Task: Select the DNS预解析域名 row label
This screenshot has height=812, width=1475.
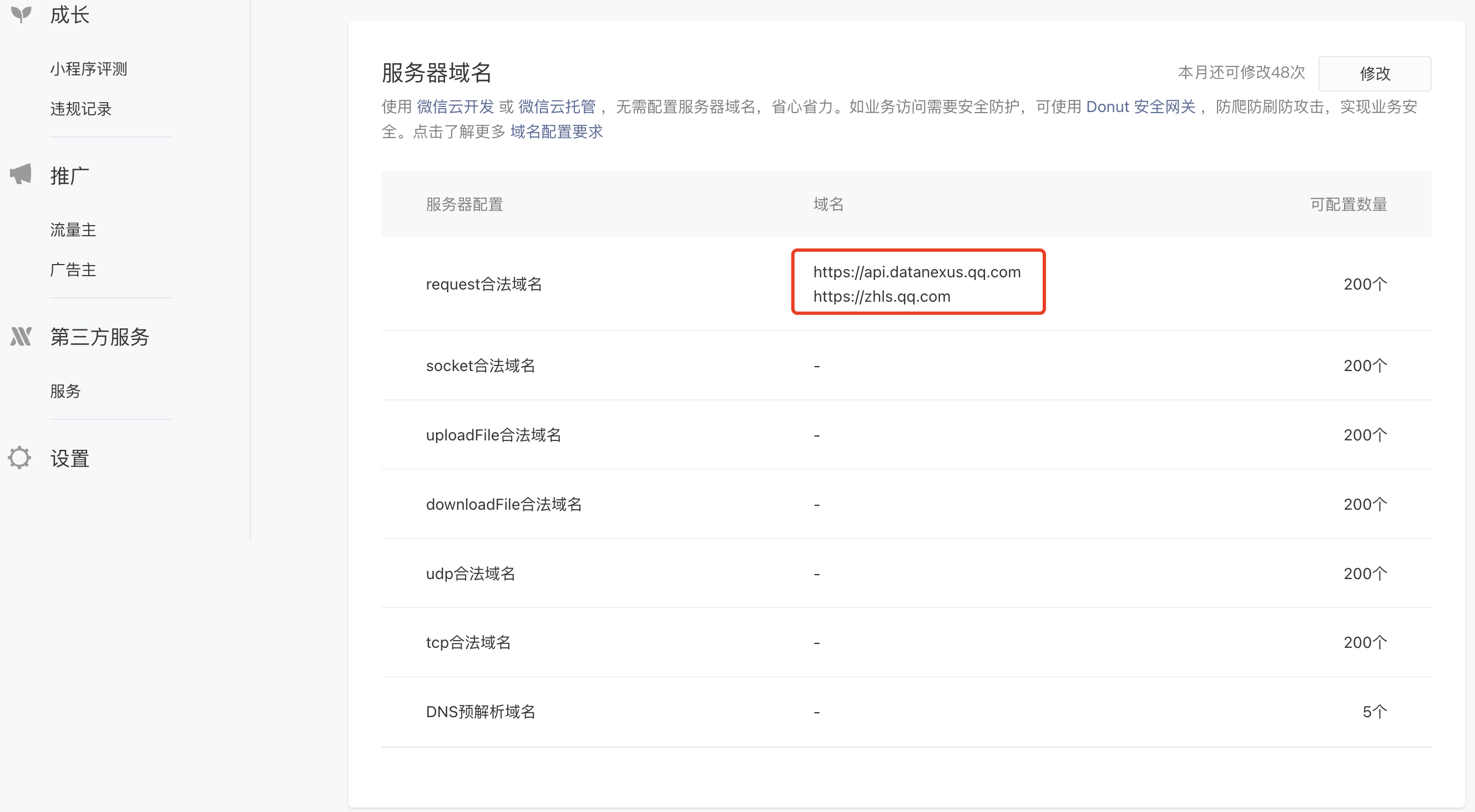Action: point(481,712)
